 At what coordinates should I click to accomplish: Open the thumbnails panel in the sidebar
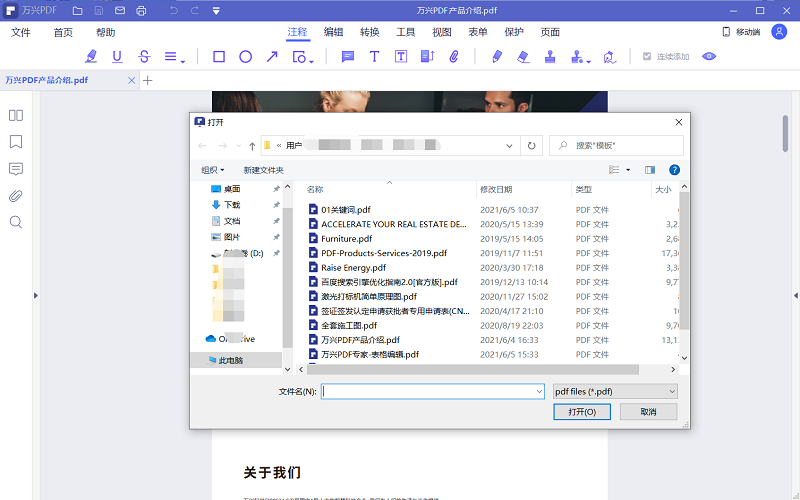click(x=16, y=115)
